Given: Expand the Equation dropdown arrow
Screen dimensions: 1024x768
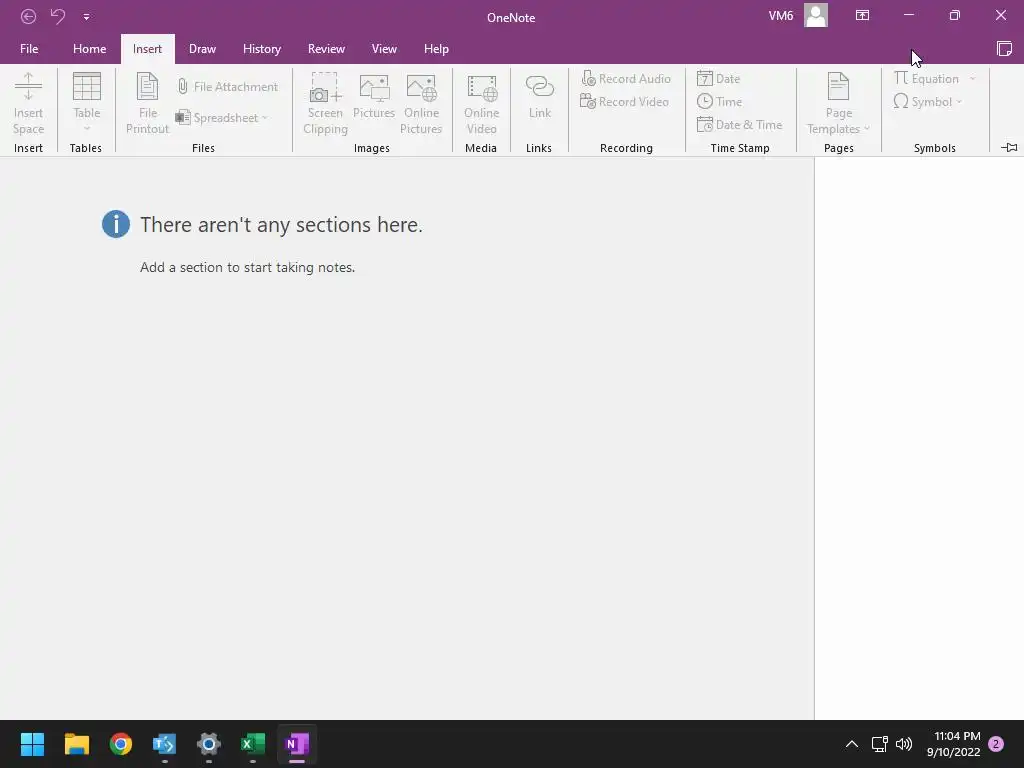Looking at the screenshot, I should point(972,79).
